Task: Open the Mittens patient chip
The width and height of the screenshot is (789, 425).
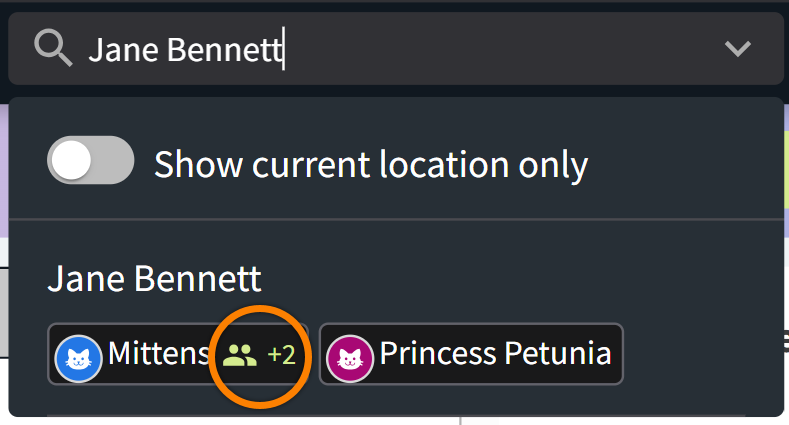Action: click(180, 354)
